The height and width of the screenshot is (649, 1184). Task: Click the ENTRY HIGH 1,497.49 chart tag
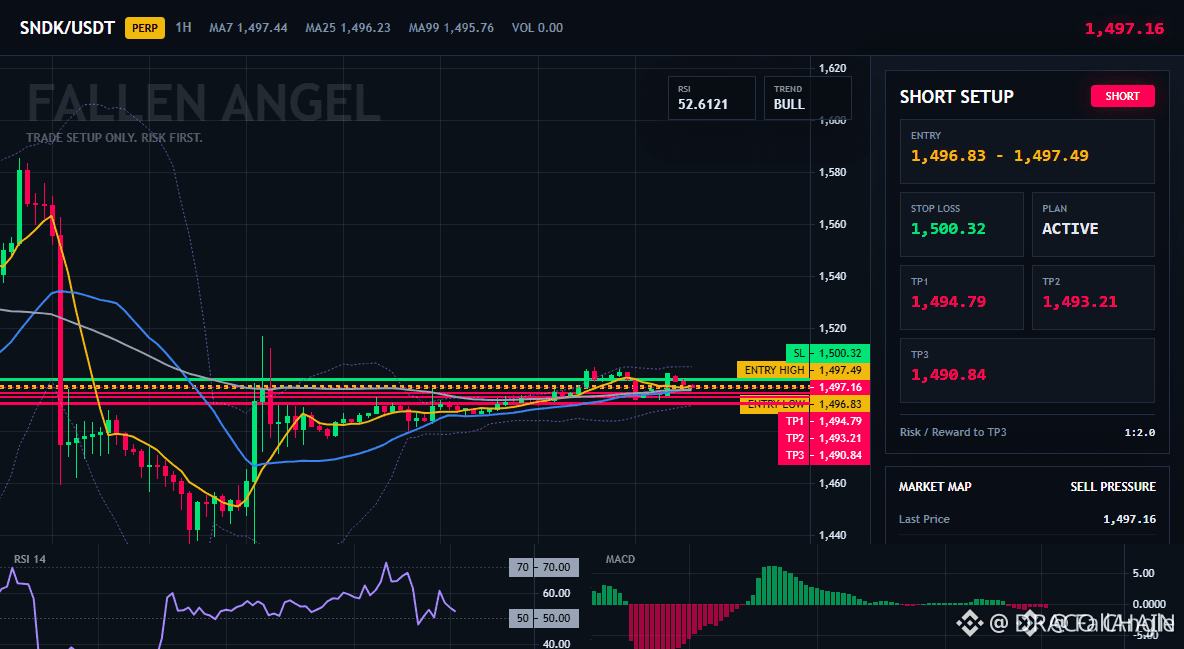point(803,370)
